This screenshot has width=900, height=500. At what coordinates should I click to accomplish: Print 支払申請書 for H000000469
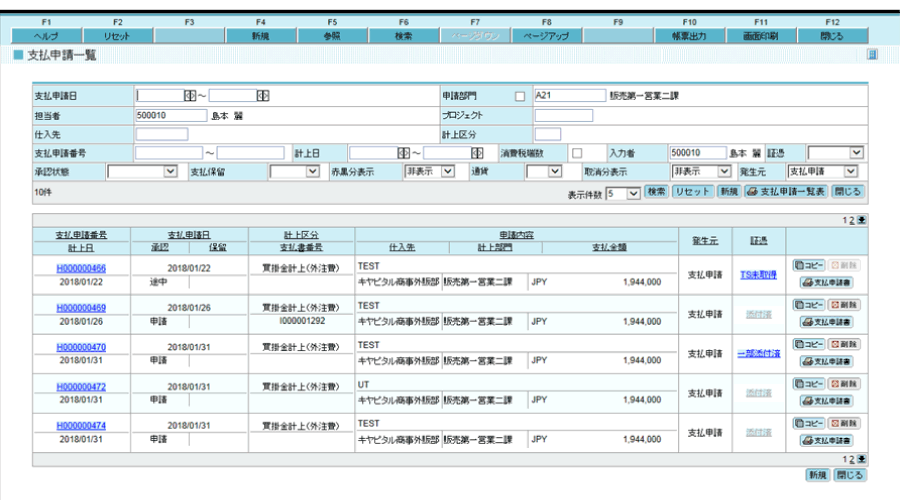(x=827, y=322)
